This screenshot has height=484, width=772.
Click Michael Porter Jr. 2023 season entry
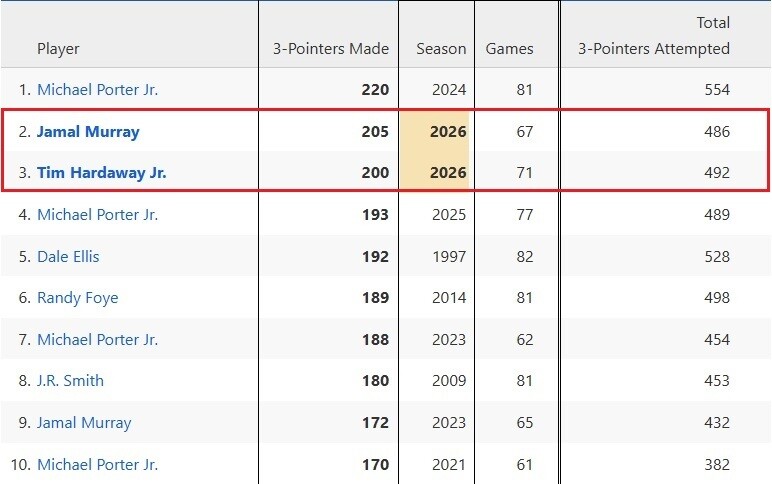97,340
